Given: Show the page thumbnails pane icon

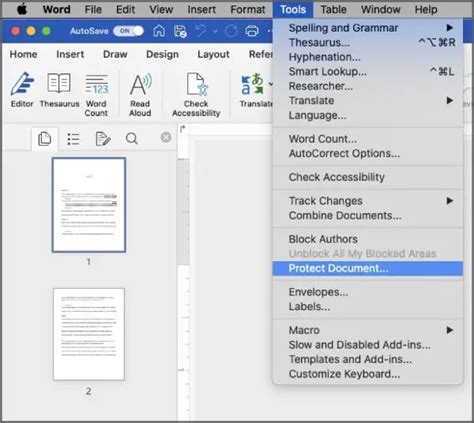Looking at the screenshot, I should click(x=44, y=139).
